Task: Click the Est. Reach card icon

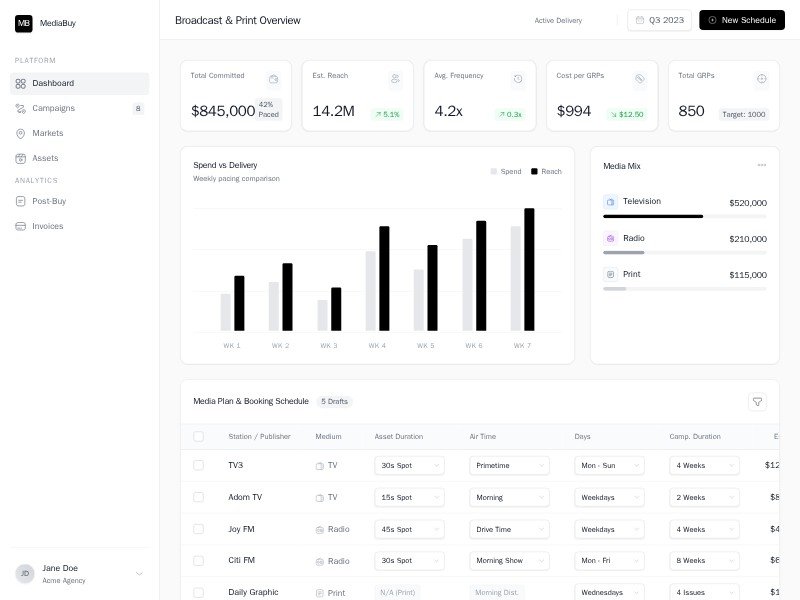Action: pos(395,79)
